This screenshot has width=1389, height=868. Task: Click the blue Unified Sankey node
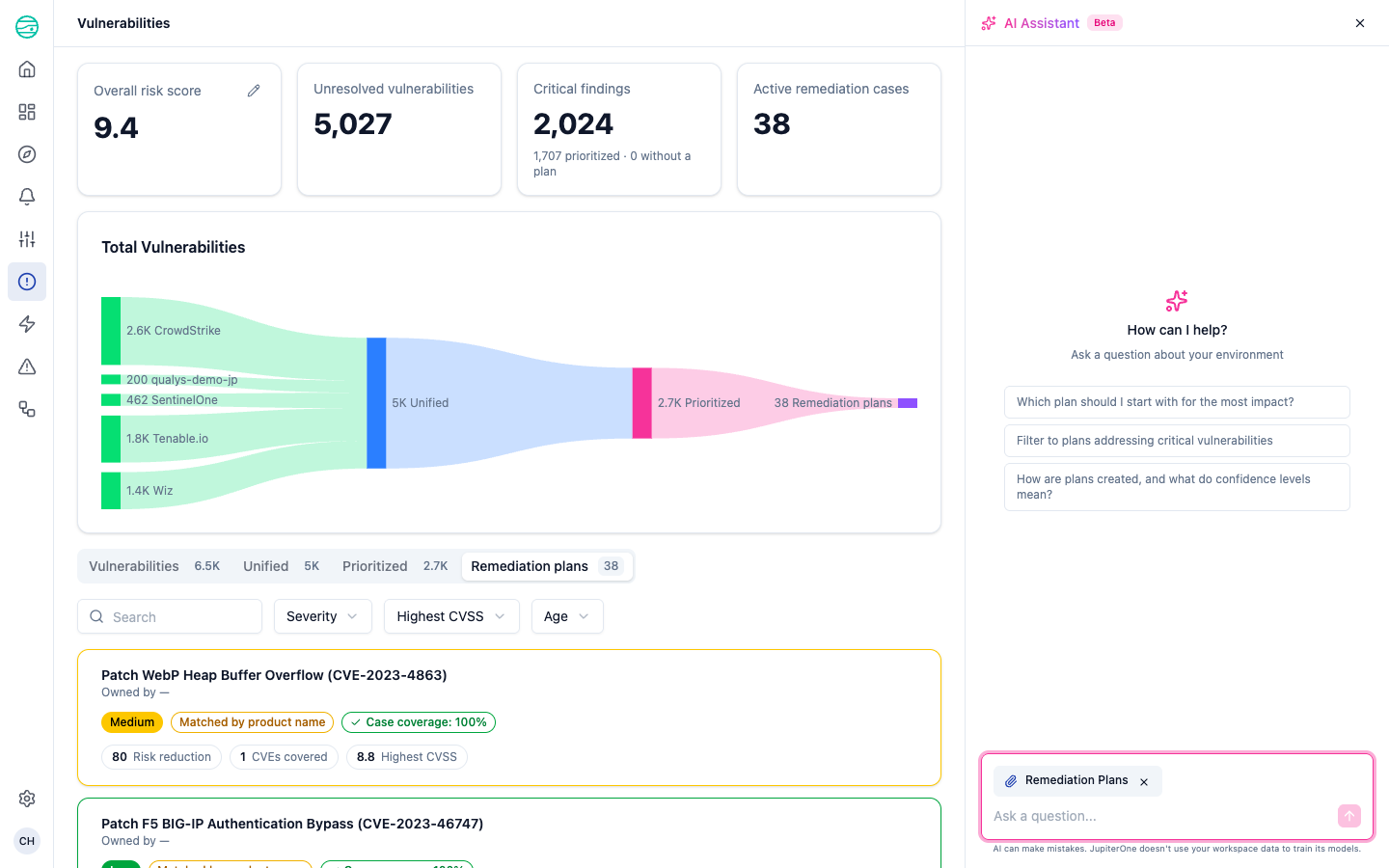click(376, 403)
